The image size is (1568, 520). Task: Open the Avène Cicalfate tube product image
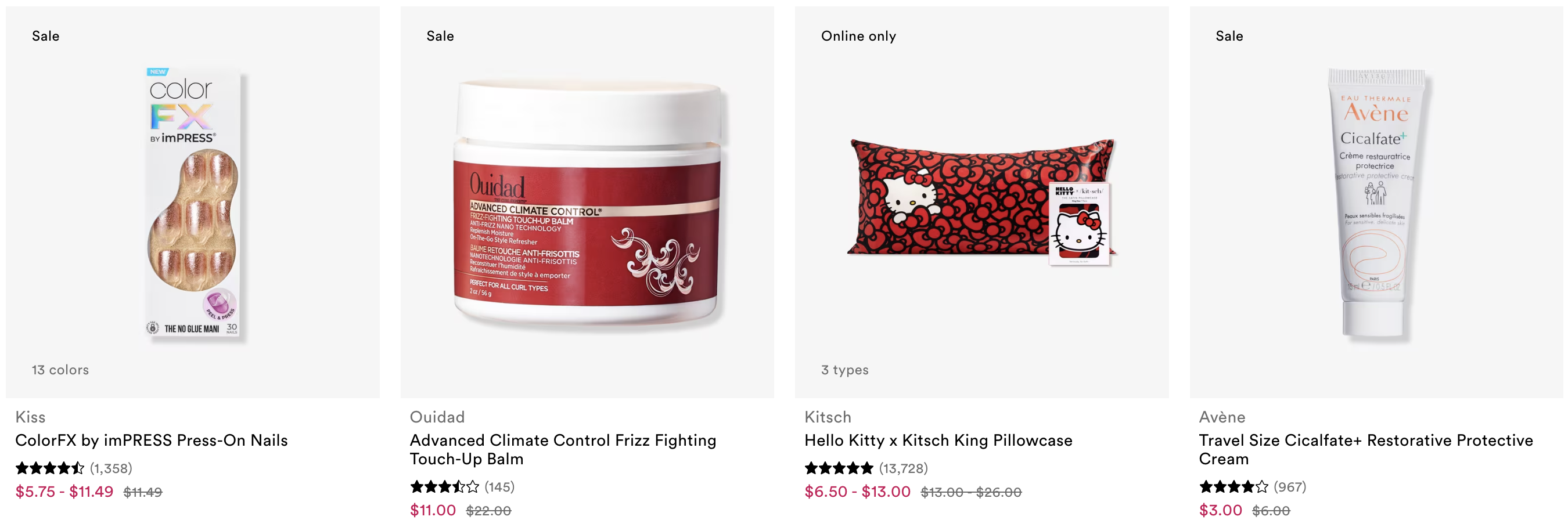1376,203
